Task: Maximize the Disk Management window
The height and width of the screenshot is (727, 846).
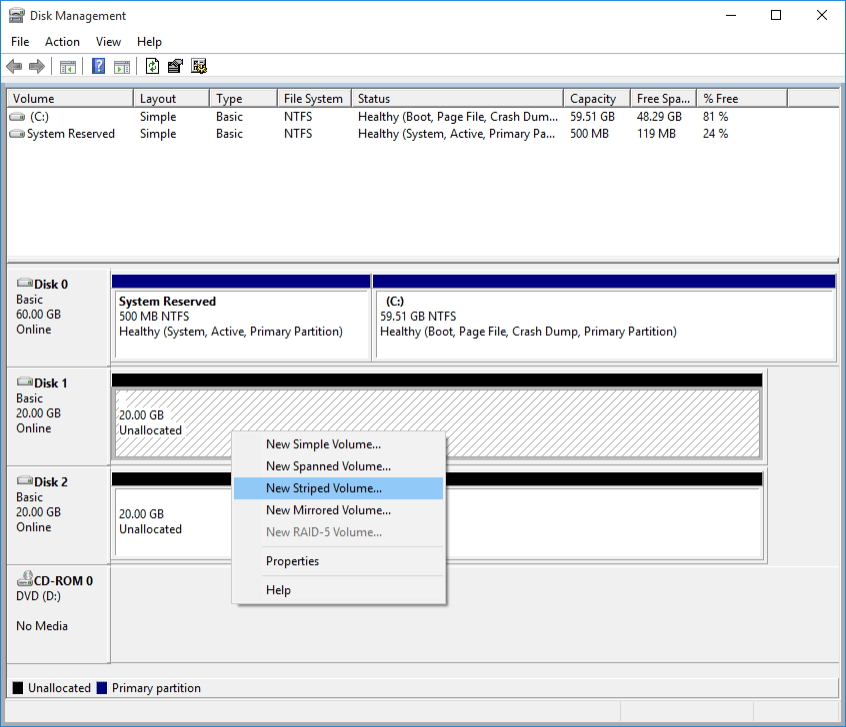Action: [x=776, y=15]
